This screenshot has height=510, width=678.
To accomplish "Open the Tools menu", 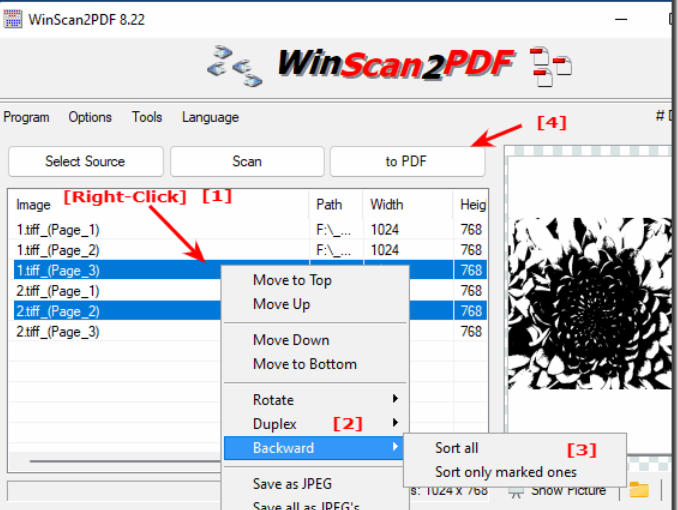I will click(x=147, y=117).
